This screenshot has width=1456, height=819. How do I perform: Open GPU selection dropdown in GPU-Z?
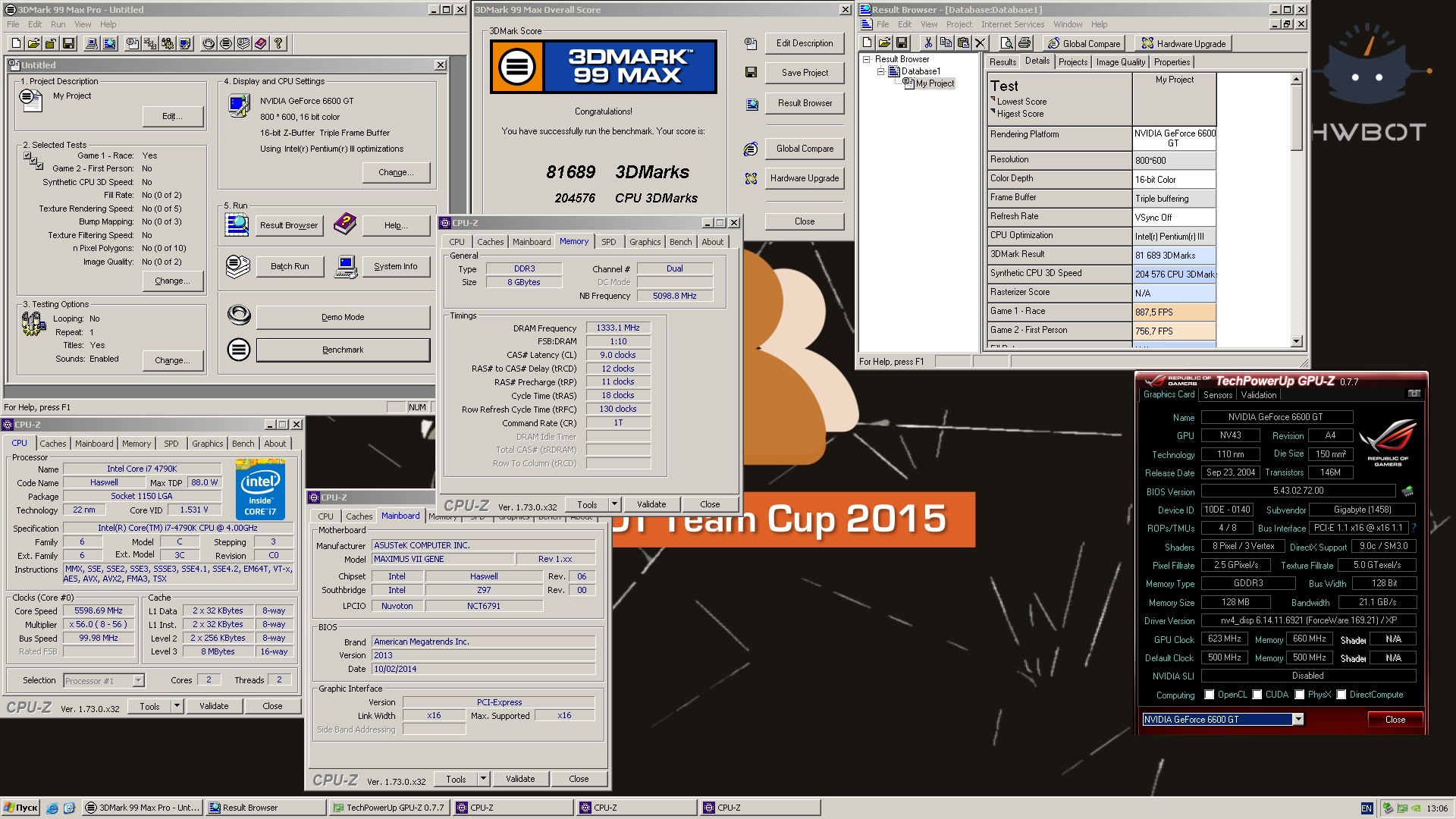[x=1298, y=720]
